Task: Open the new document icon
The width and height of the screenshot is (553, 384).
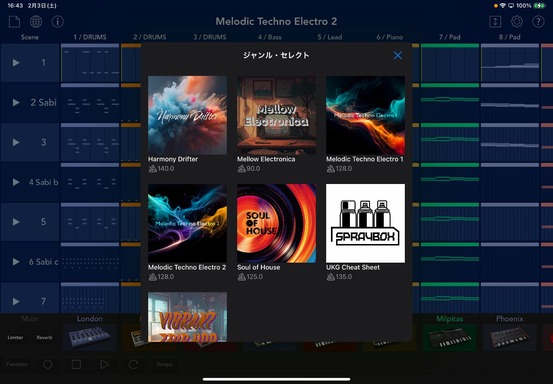Action: (14, 22)
